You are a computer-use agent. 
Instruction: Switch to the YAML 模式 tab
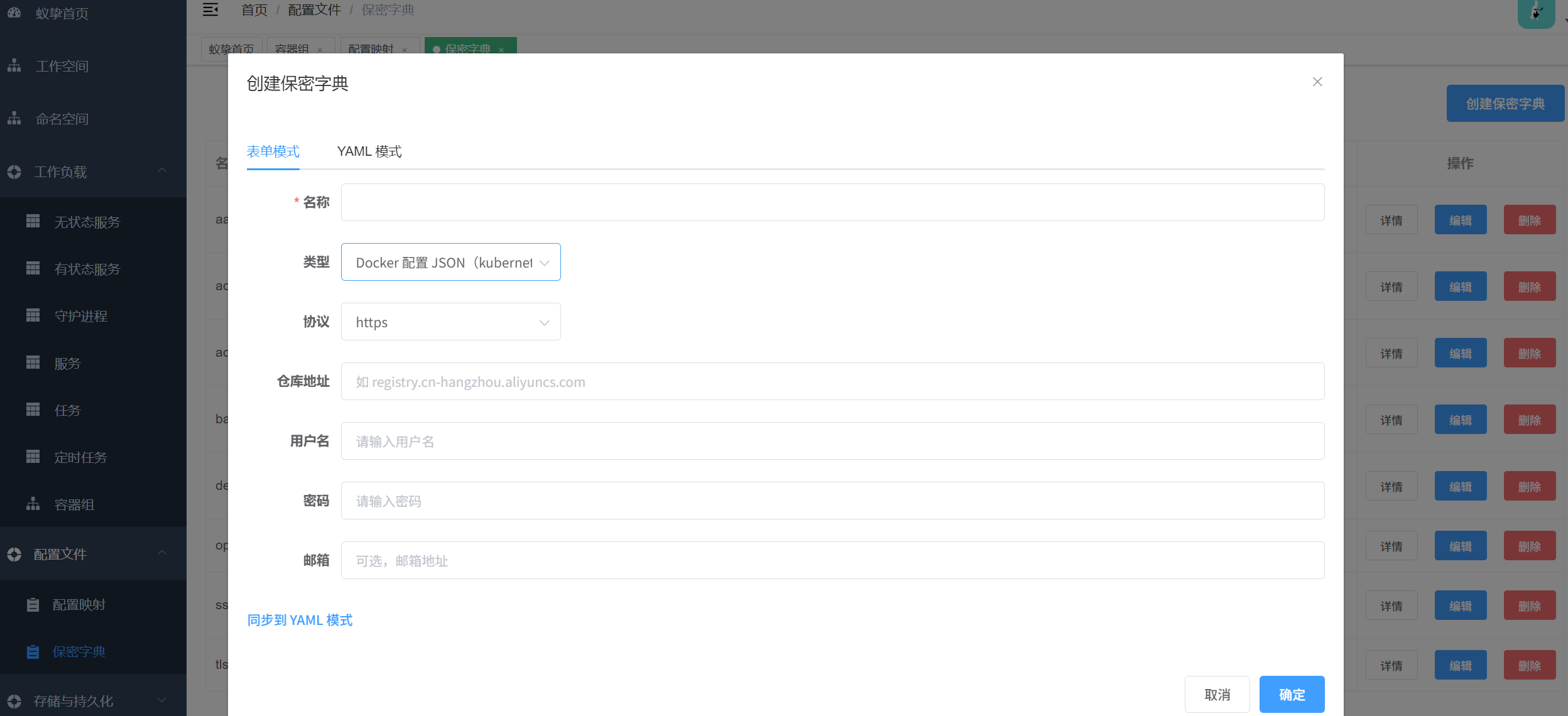pyautogui.click(x=369, y=151)
